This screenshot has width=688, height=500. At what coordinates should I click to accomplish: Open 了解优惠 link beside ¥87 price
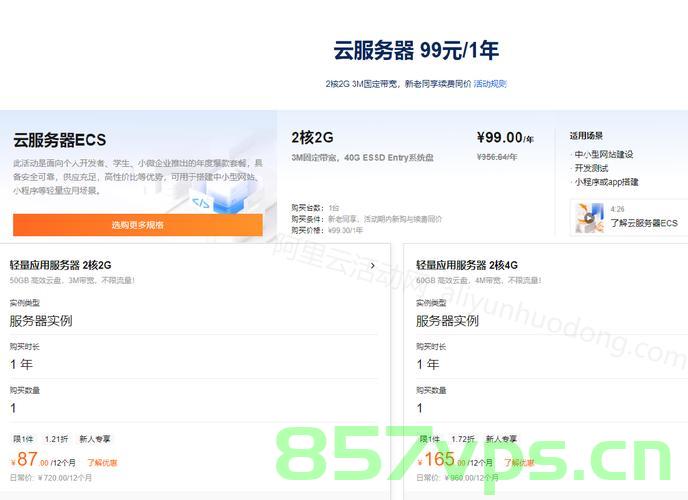(x=102, y=463)
